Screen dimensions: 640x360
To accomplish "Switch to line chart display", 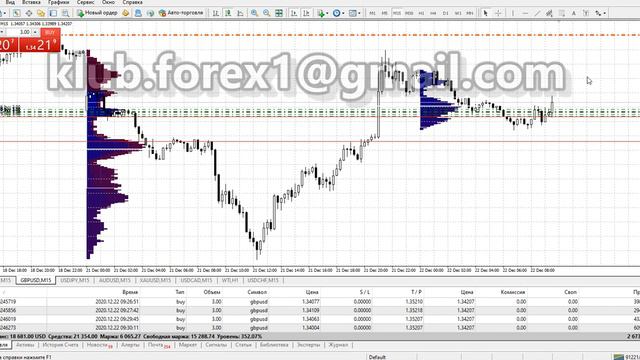I will point(240,13).
